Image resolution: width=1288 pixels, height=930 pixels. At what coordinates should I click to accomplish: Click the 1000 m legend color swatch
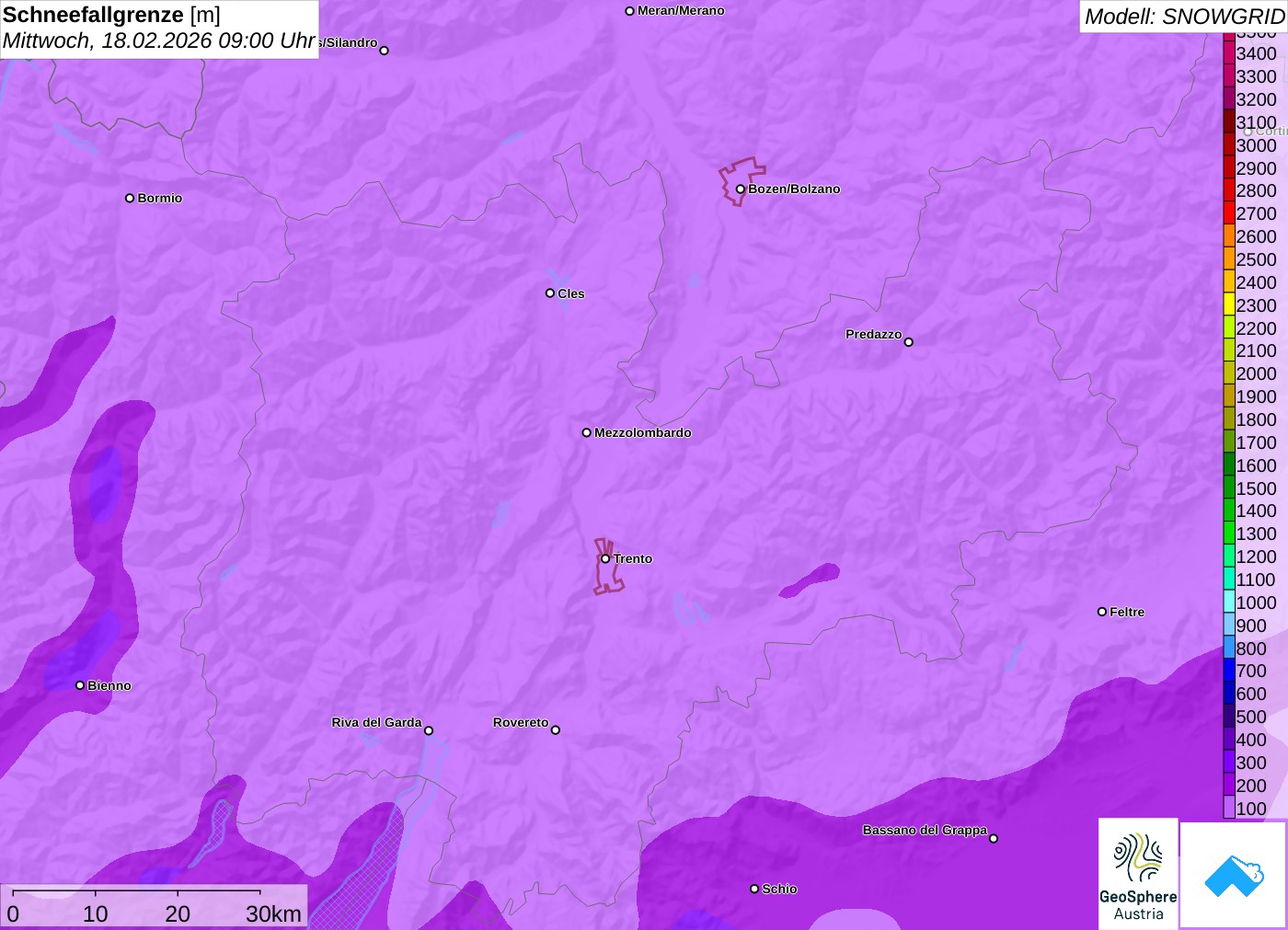coord(1229,603)
